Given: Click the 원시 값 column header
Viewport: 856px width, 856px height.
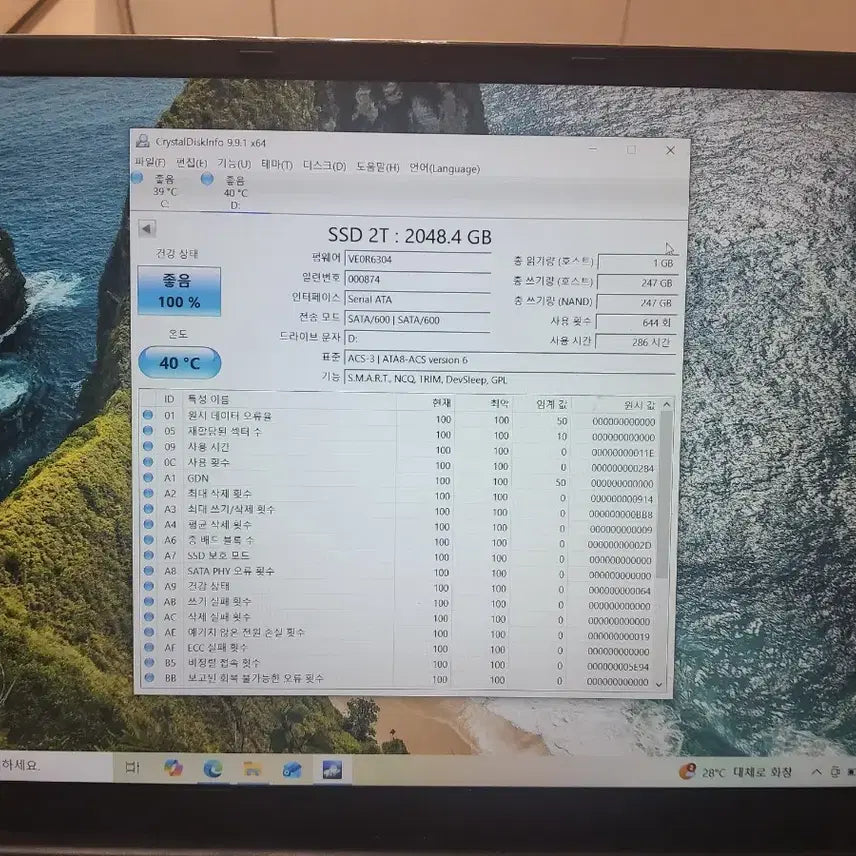Looking at the screenshot, I should click(x=639, y=405).
